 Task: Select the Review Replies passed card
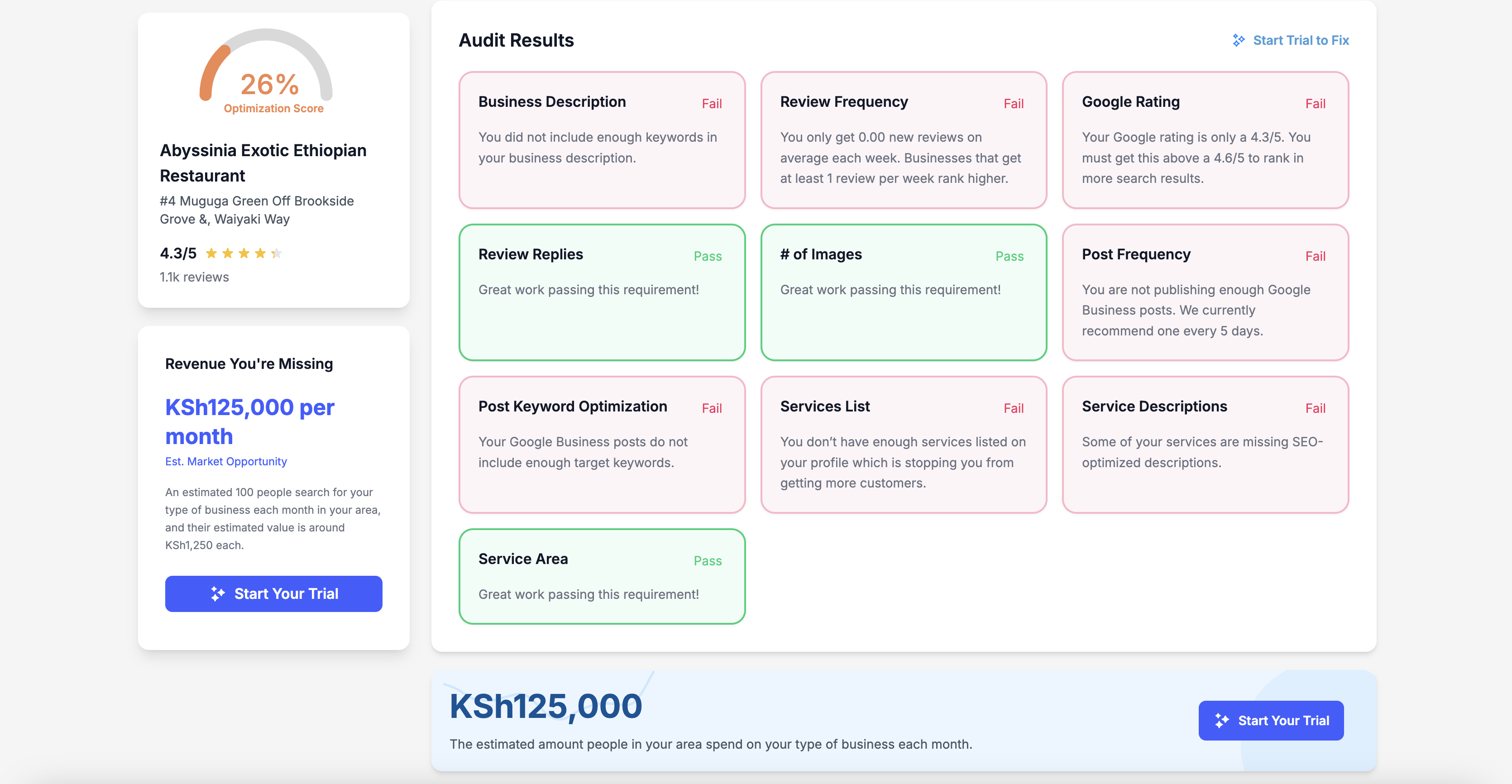click(x=602, y=292)
